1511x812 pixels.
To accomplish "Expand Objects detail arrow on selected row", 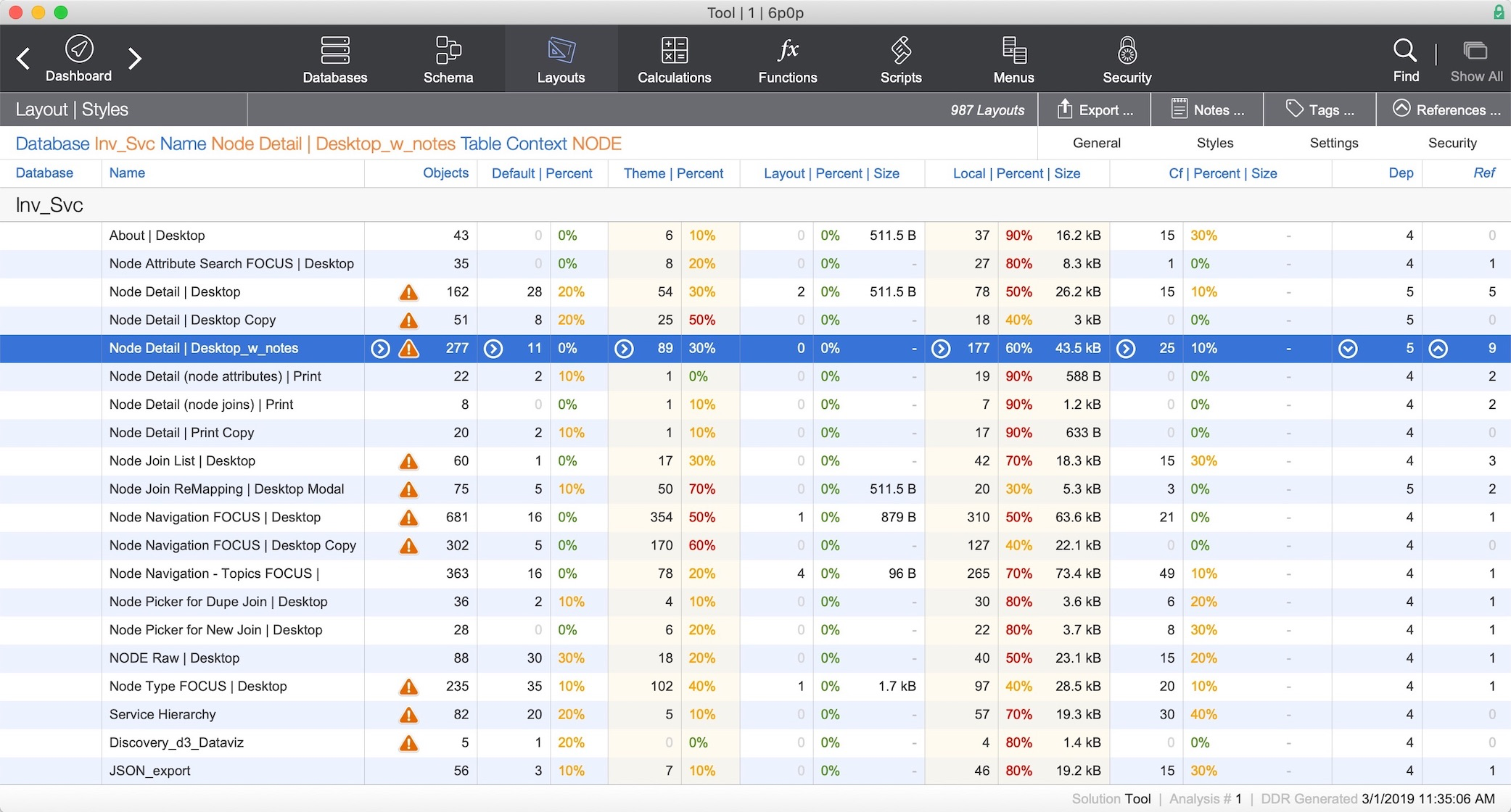I will click(380, 349).
